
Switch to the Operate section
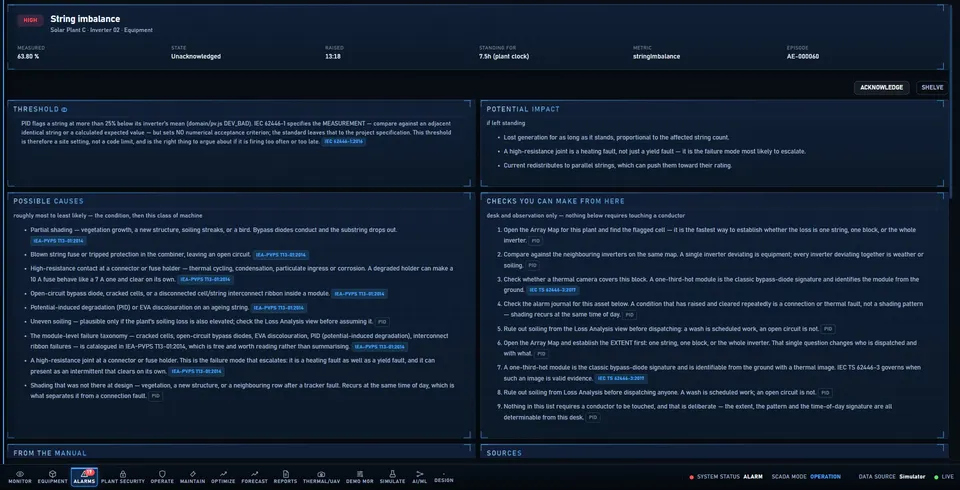[162, 477]
